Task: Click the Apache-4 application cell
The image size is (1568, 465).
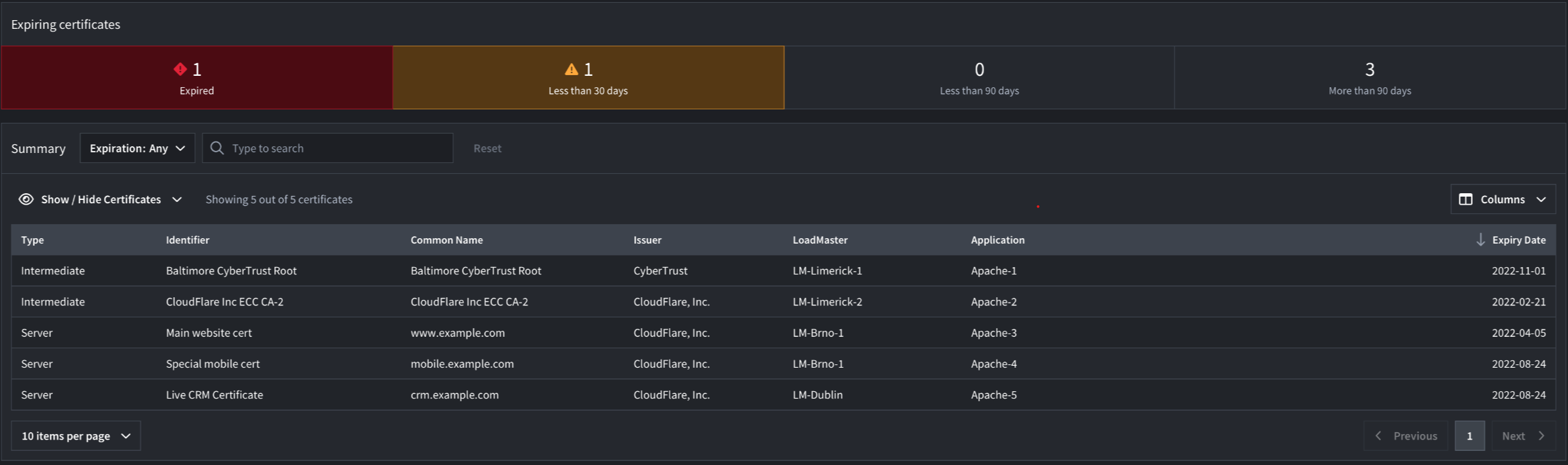Action: click(x=993, y=364)
